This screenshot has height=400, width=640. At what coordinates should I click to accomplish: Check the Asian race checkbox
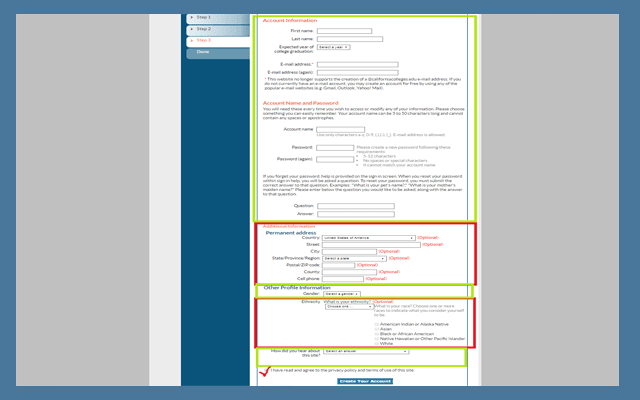[x=377, y=329]
